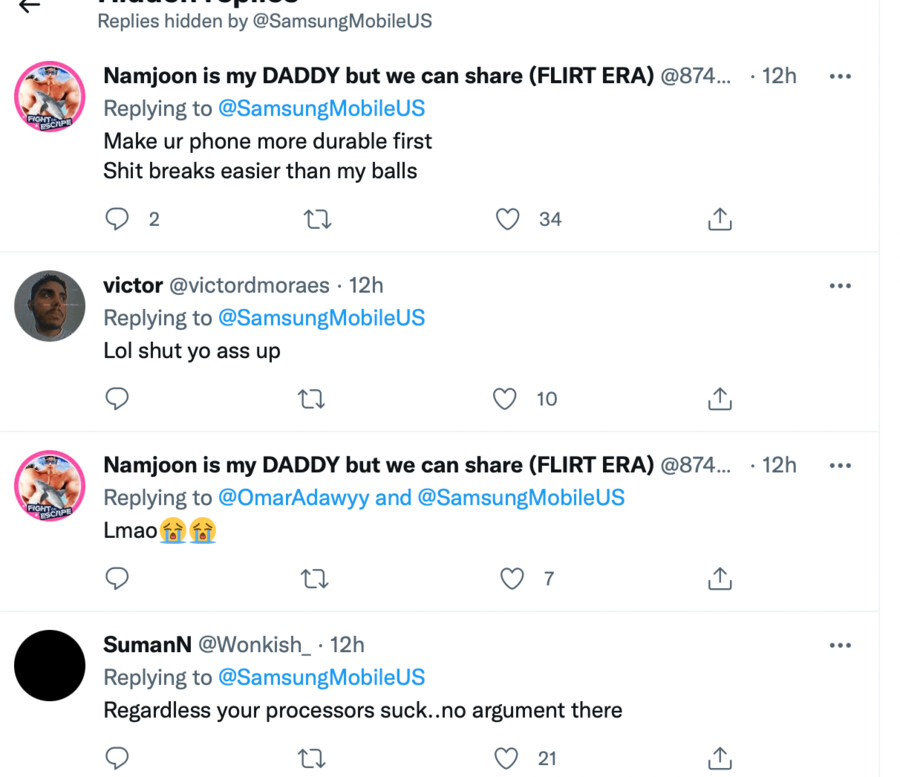This screenshot has width=900, height=777.
Task: Open the @victordmoraes handle
Action: pyautogui.click(x=249, y=286)
